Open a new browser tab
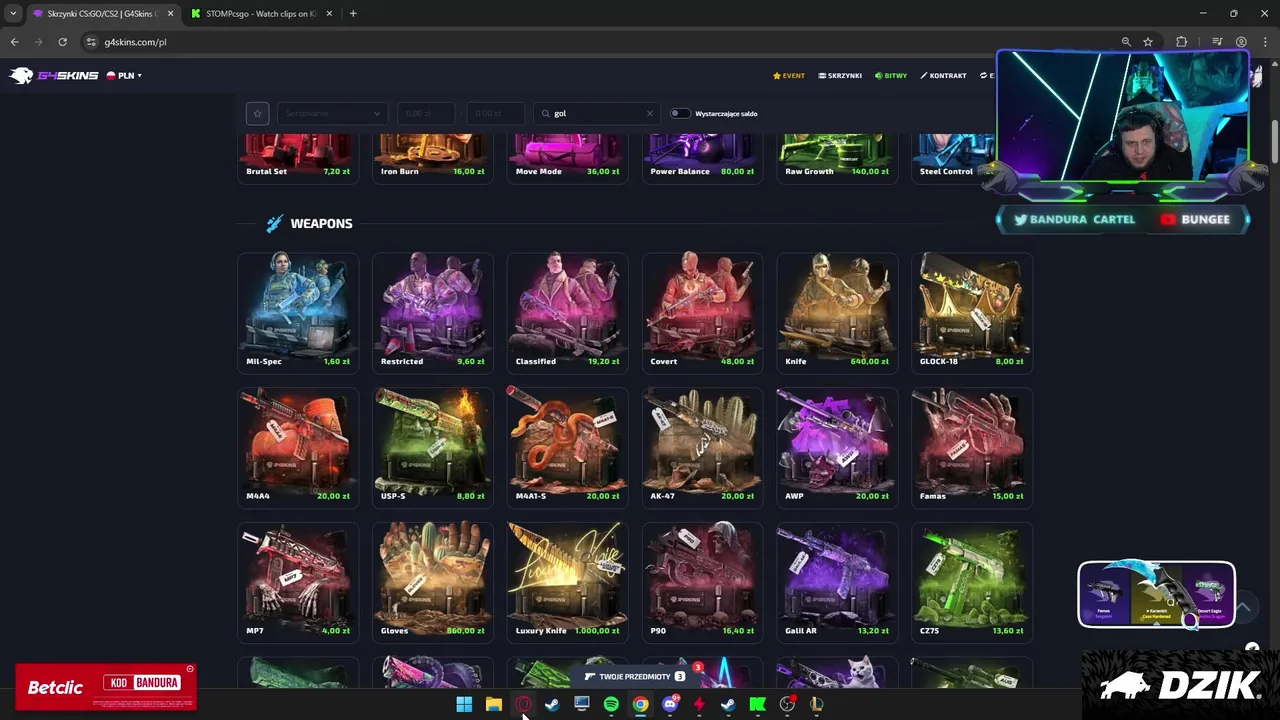Viewport: 1280px width, 720px height. coord(353,14)
